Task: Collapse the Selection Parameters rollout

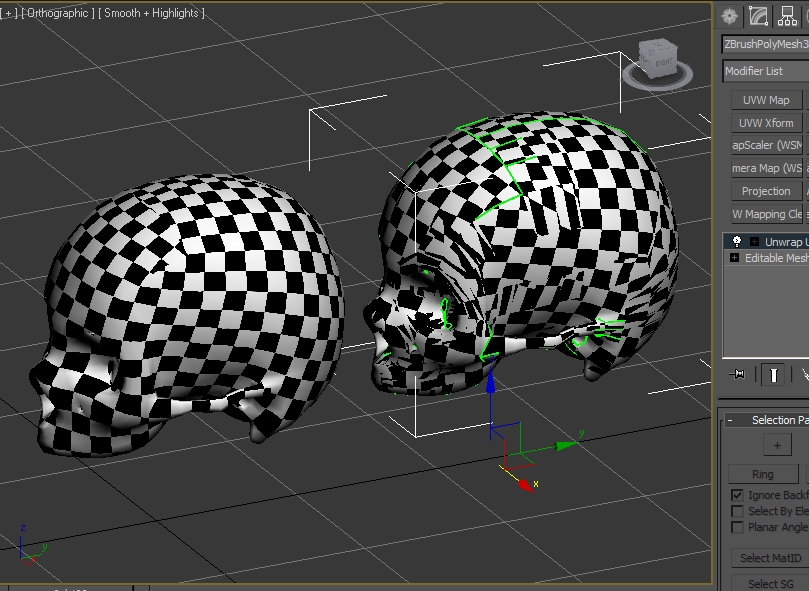Action: coord(729,420)
